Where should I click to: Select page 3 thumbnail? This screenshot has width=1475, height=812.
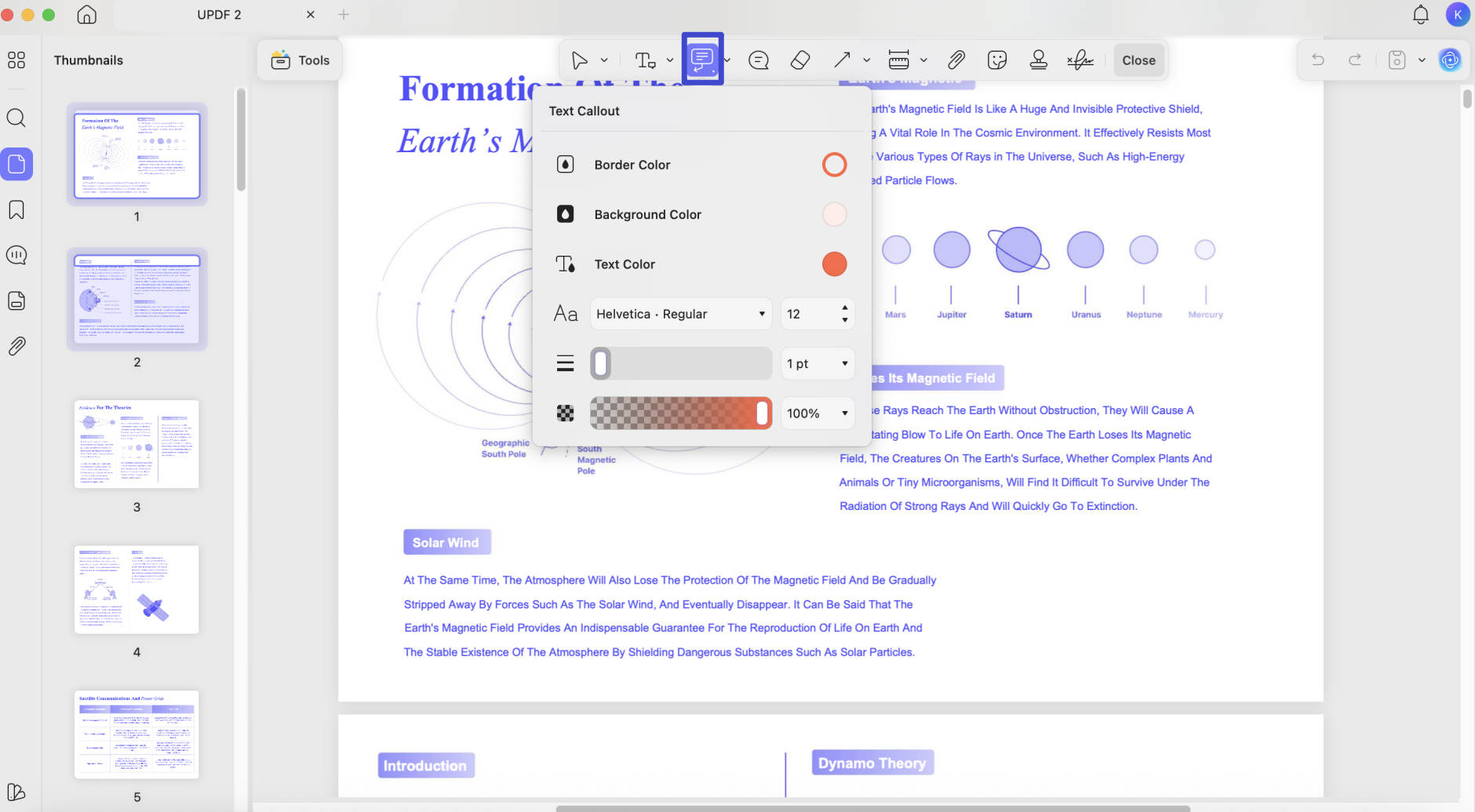pos(137,444)
